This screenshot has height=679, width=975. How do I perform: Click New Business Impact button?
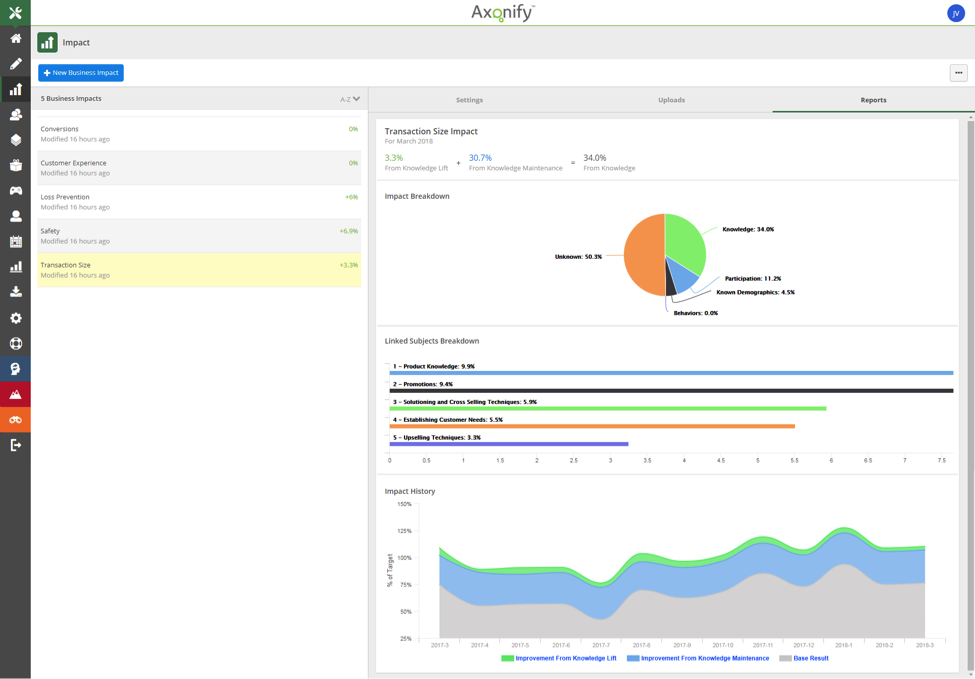[x=81, y=73]
